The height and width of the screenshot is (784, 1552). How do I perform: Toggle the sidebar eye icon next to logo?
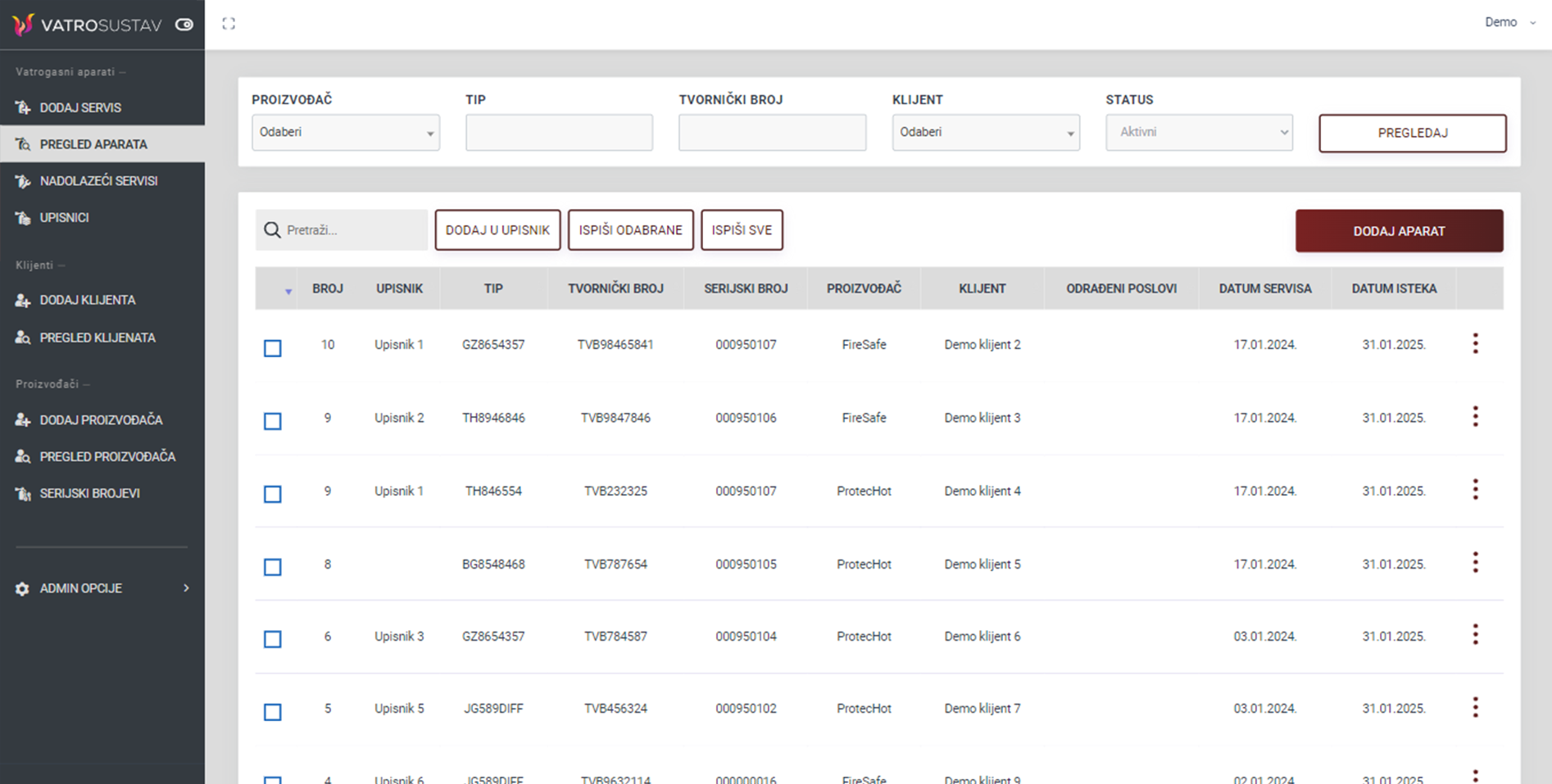[184, 25]
